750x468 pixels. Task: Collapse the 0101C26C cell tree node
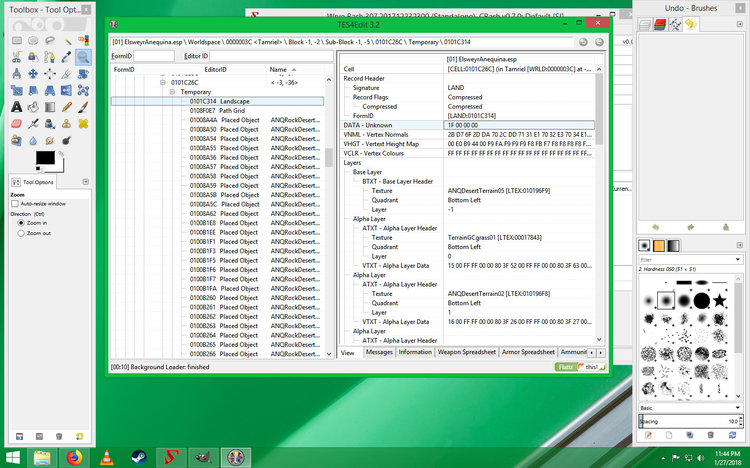(163, 82)
